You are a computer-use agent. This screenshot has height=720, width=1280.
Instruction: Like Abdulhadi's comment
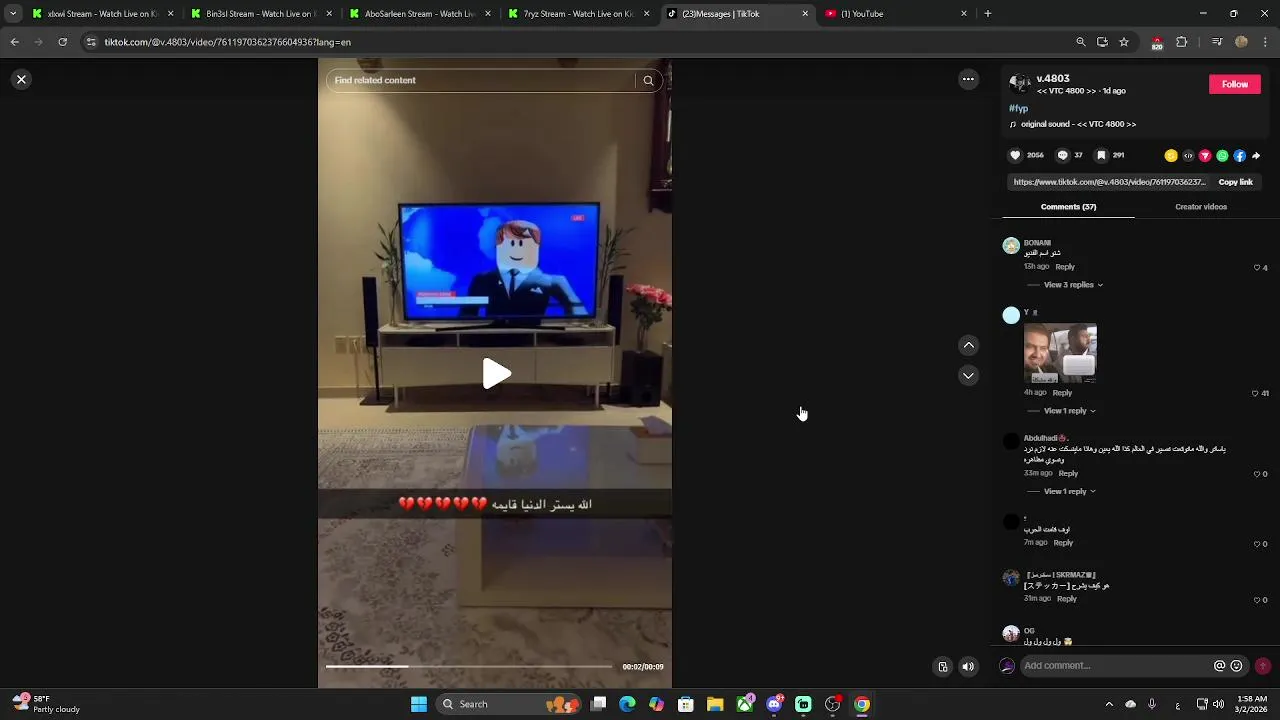click(x=1257, y=474)
